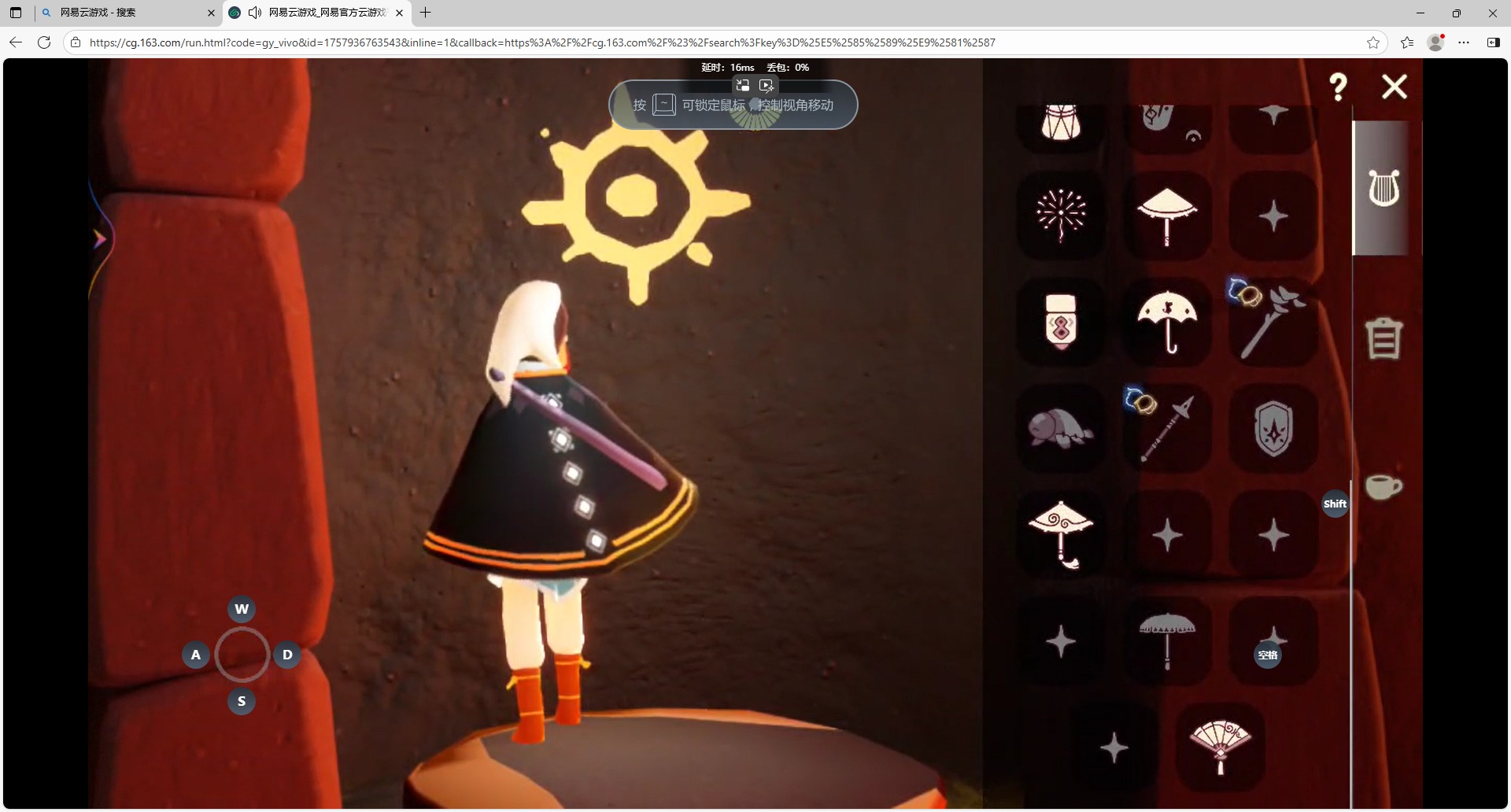Tap the S movement key
1511x812 pixels.
[x=242, y=701]
